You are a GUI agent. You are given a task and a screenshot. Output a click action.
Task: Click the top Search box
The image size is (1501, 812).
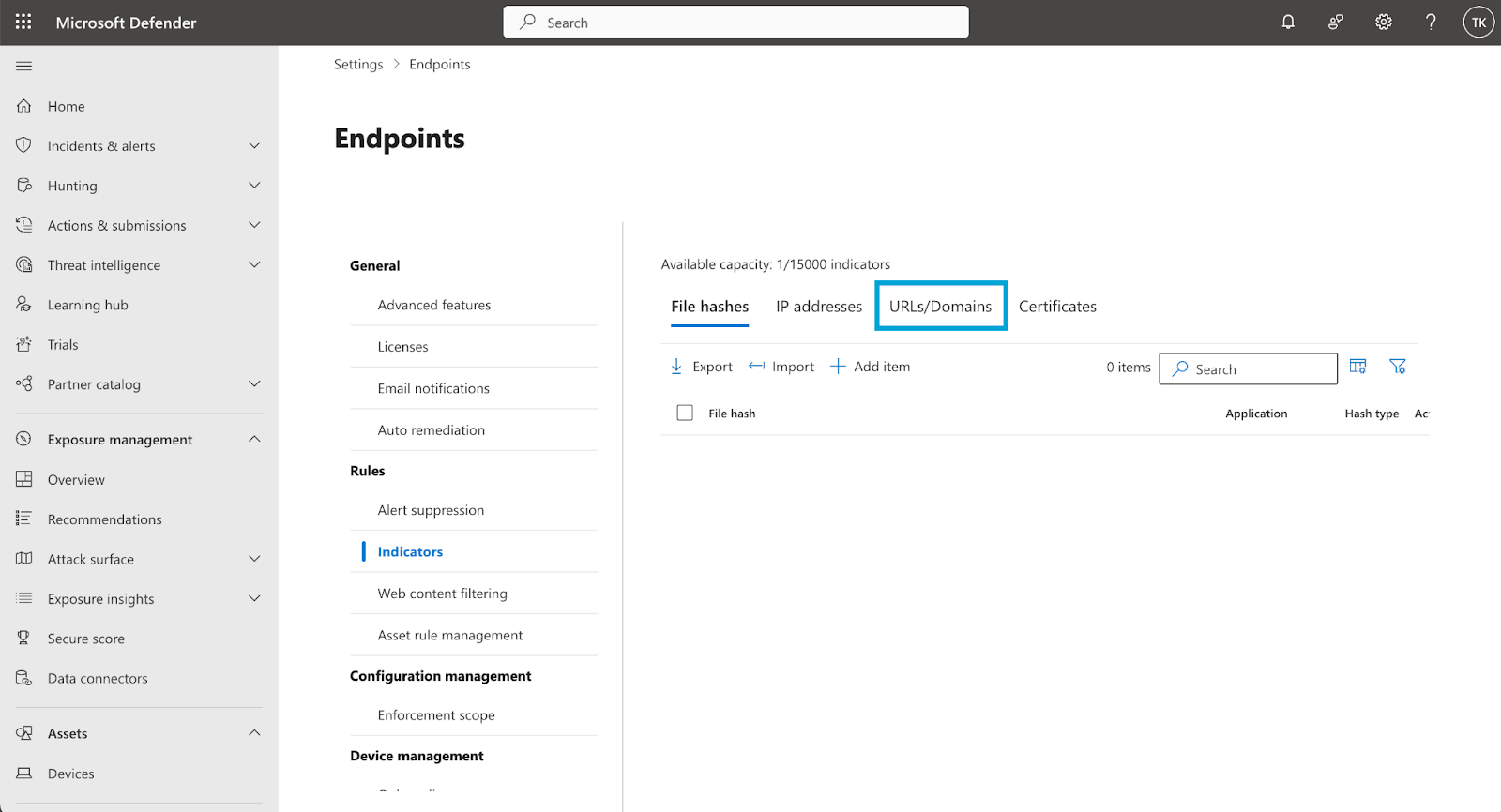click(735, 22)
